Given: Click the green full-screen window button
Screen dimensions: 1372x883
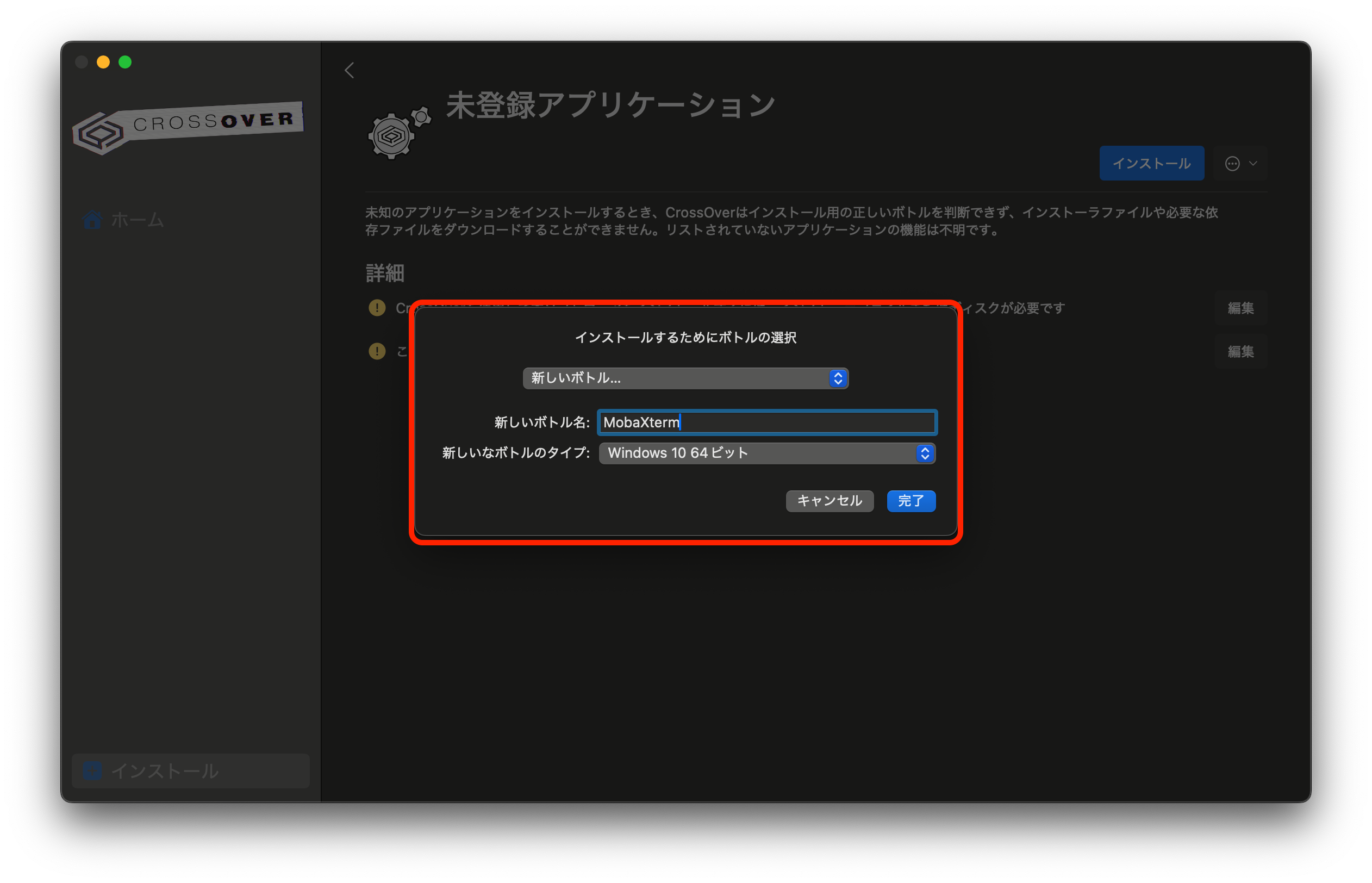Looking at the screenshot, I should coord(126,62).
